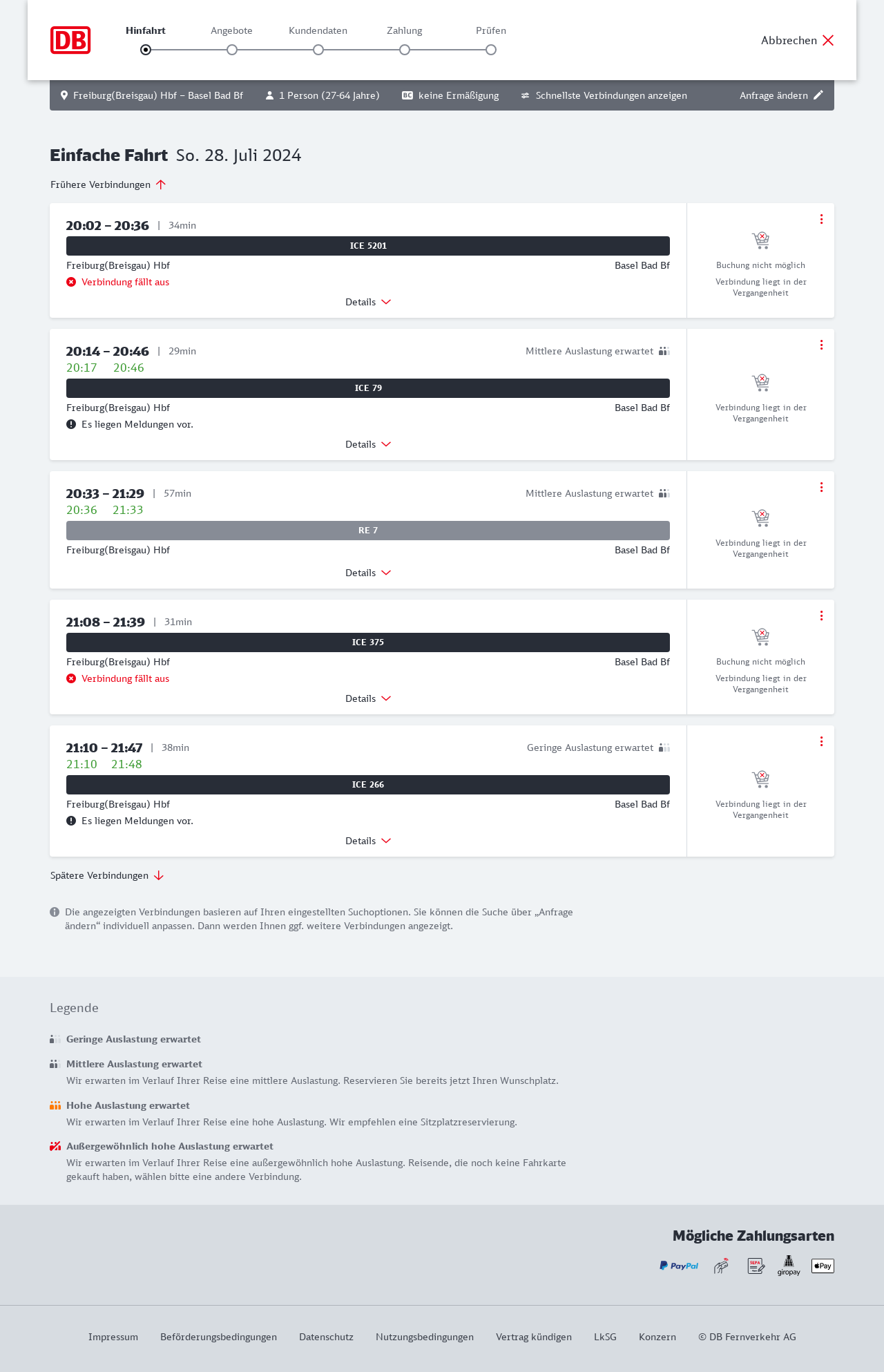The height and width of the screenshot is (1372, 884).
Task: Expand Details for ICE 5201 connection
Action: tap(368, 302)
